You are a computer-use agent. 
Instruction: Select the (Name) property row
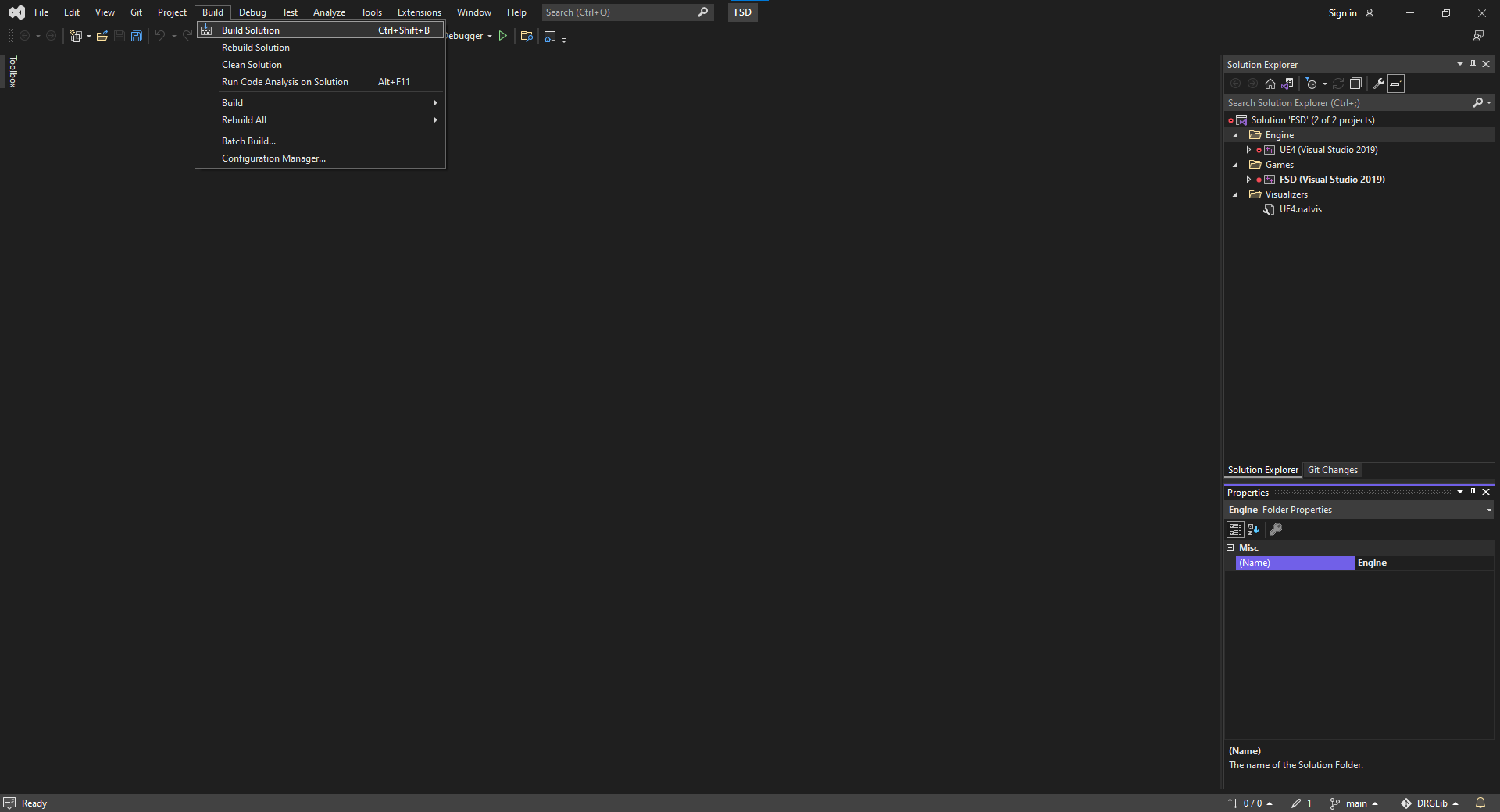click(x=1364, y=563)
